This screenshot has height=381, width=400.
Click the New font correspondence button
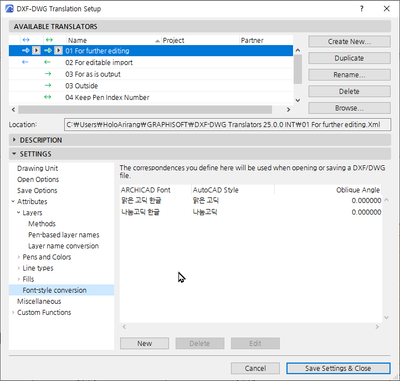[144, 343]
